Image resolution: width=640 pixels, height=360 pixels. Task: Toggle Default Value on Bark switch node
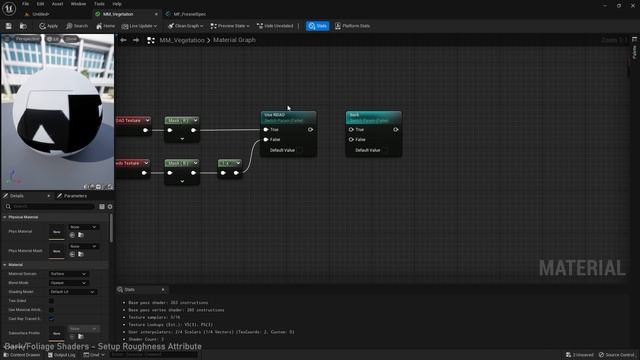[385, 150]
